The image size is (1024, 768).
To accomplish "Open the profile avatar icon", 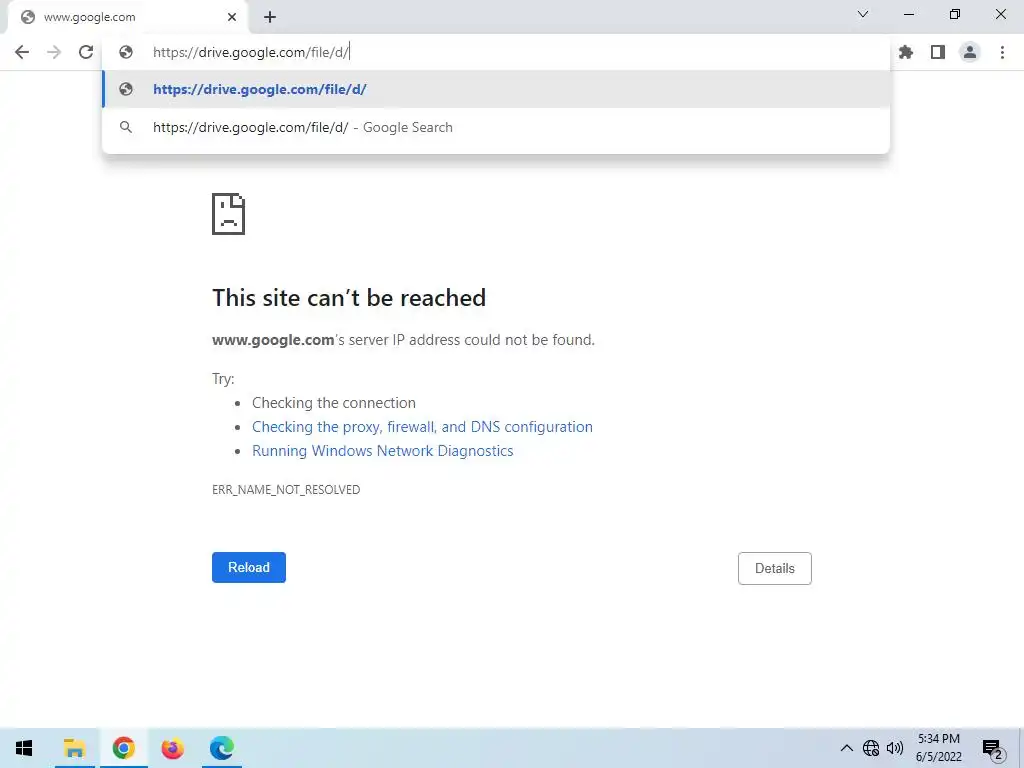I will [970, 52].
